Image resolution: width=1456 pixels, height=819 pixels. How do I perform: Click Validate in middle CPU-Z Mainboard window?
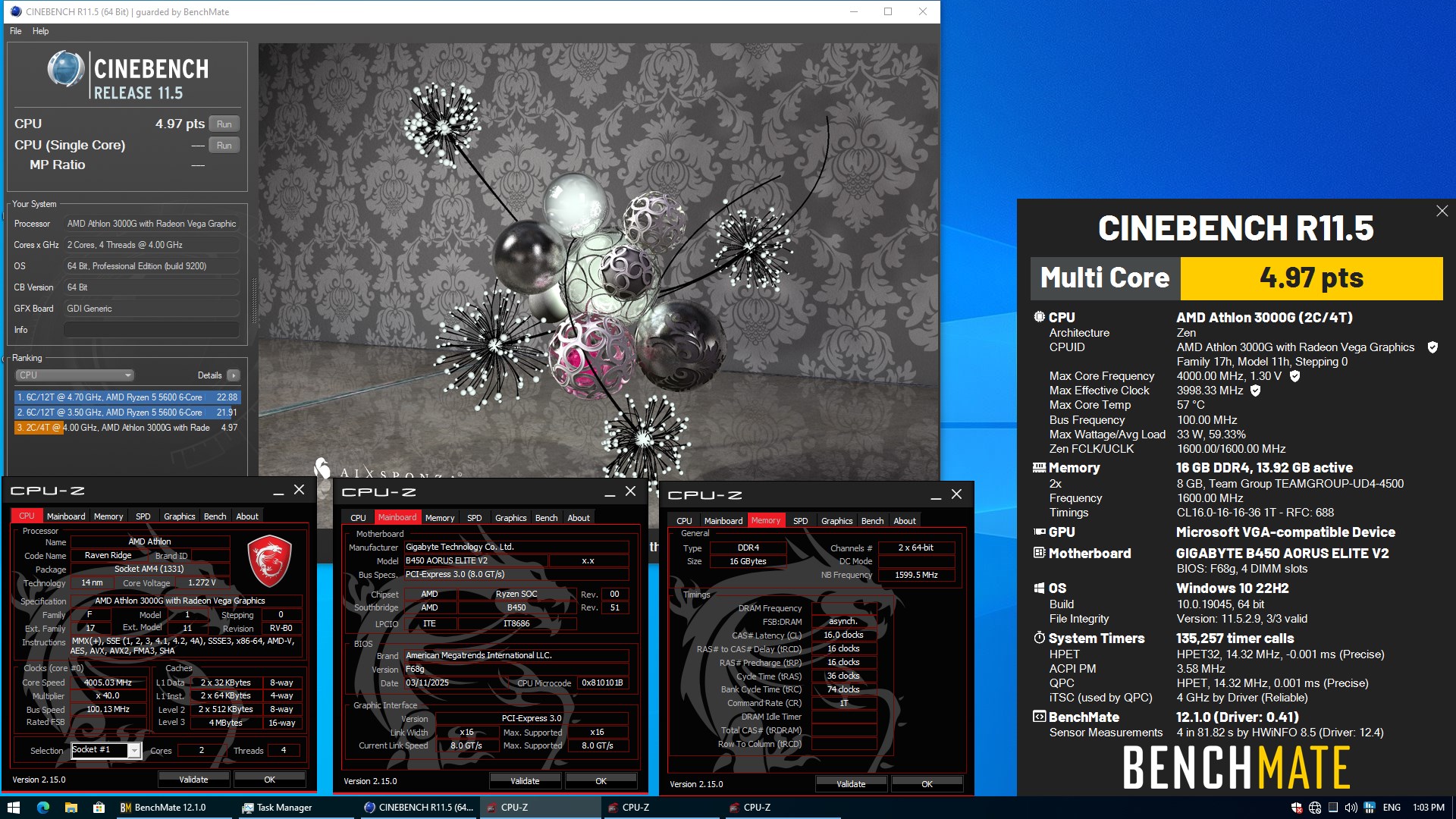[525, 781]
